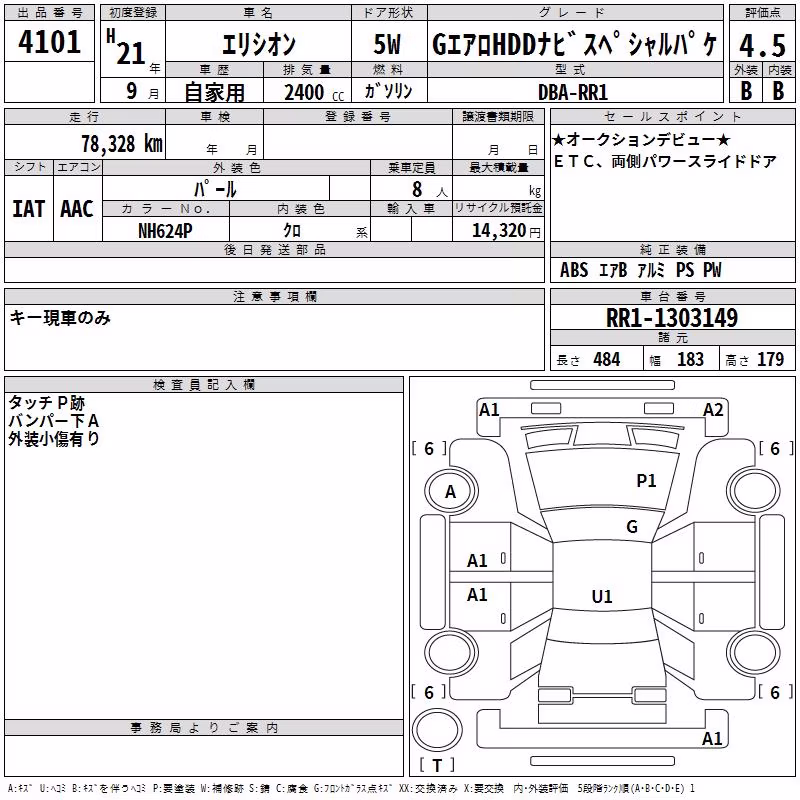Select the chassis number RR1-1303149
800x800 pixels.
click(x=672, y=318)
